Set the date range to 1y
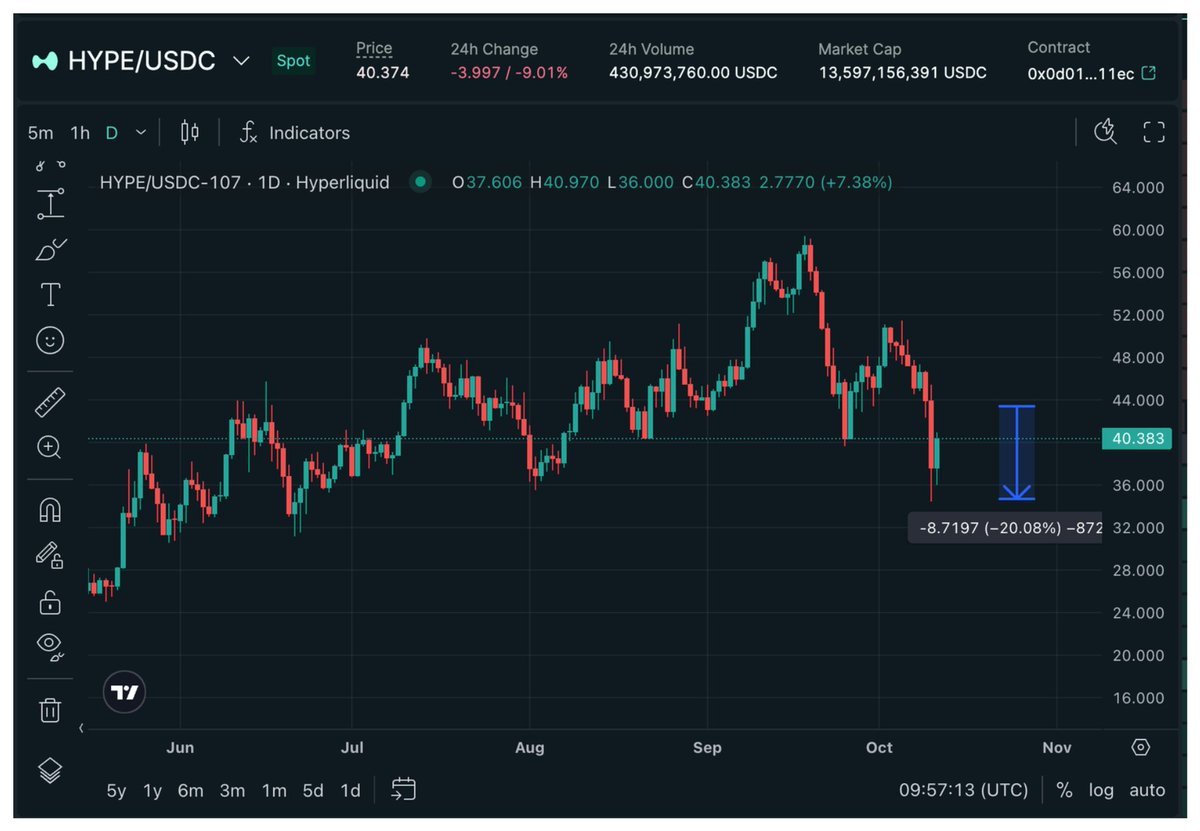The image size is (1200, 831). [152, 790]
